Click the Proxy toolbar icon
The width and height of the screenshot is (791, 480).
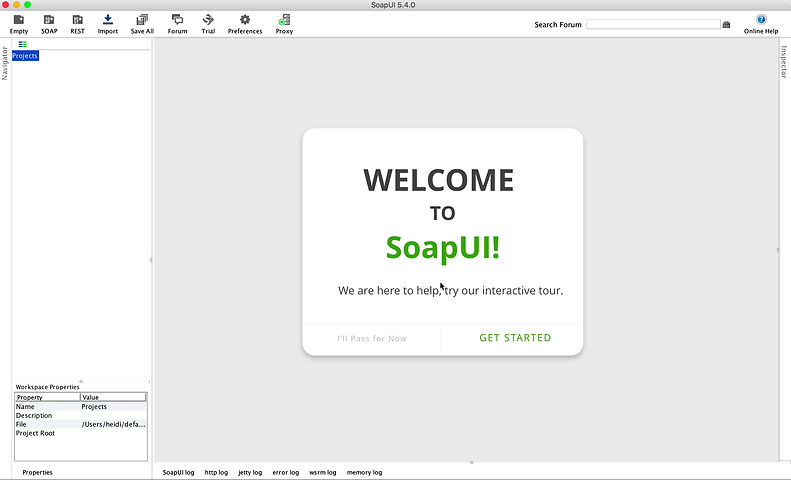click(x=284, y=24)
